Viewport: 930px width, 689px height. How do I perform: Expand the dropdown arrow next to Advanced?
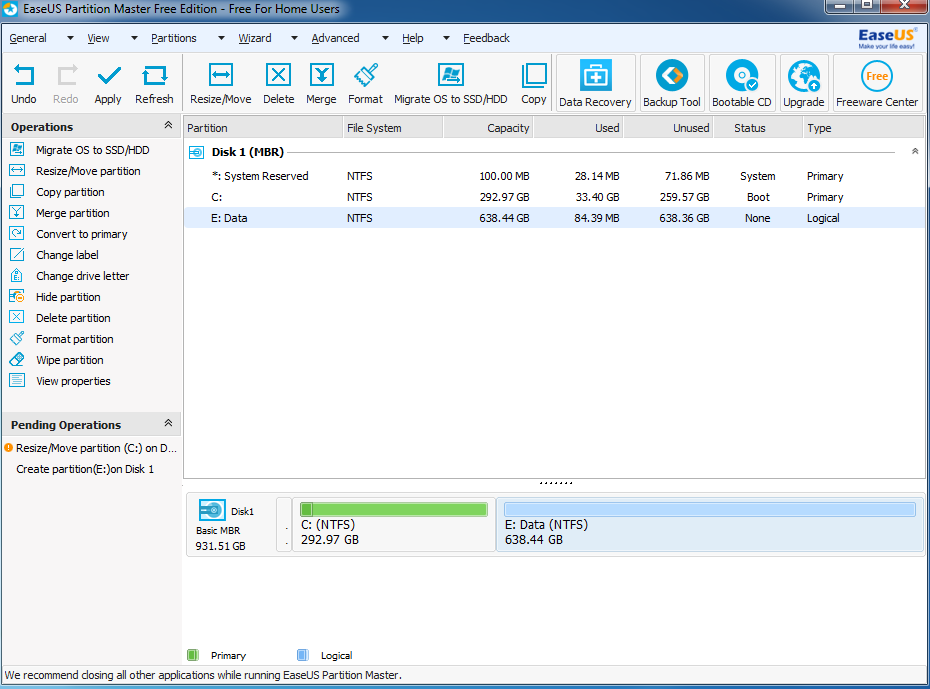tap(385, 38)
